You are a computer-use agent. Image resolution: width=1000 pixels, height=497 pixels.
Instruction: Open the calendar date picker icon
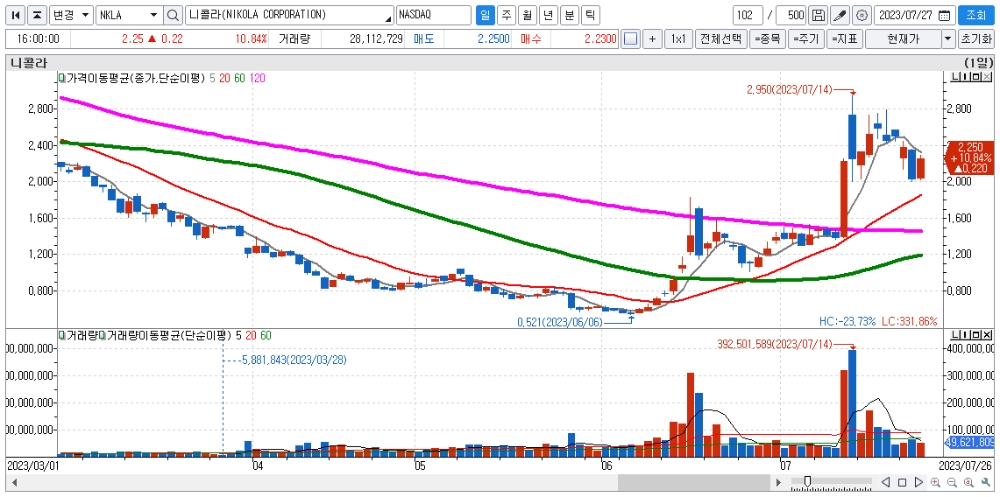point(944,15)
